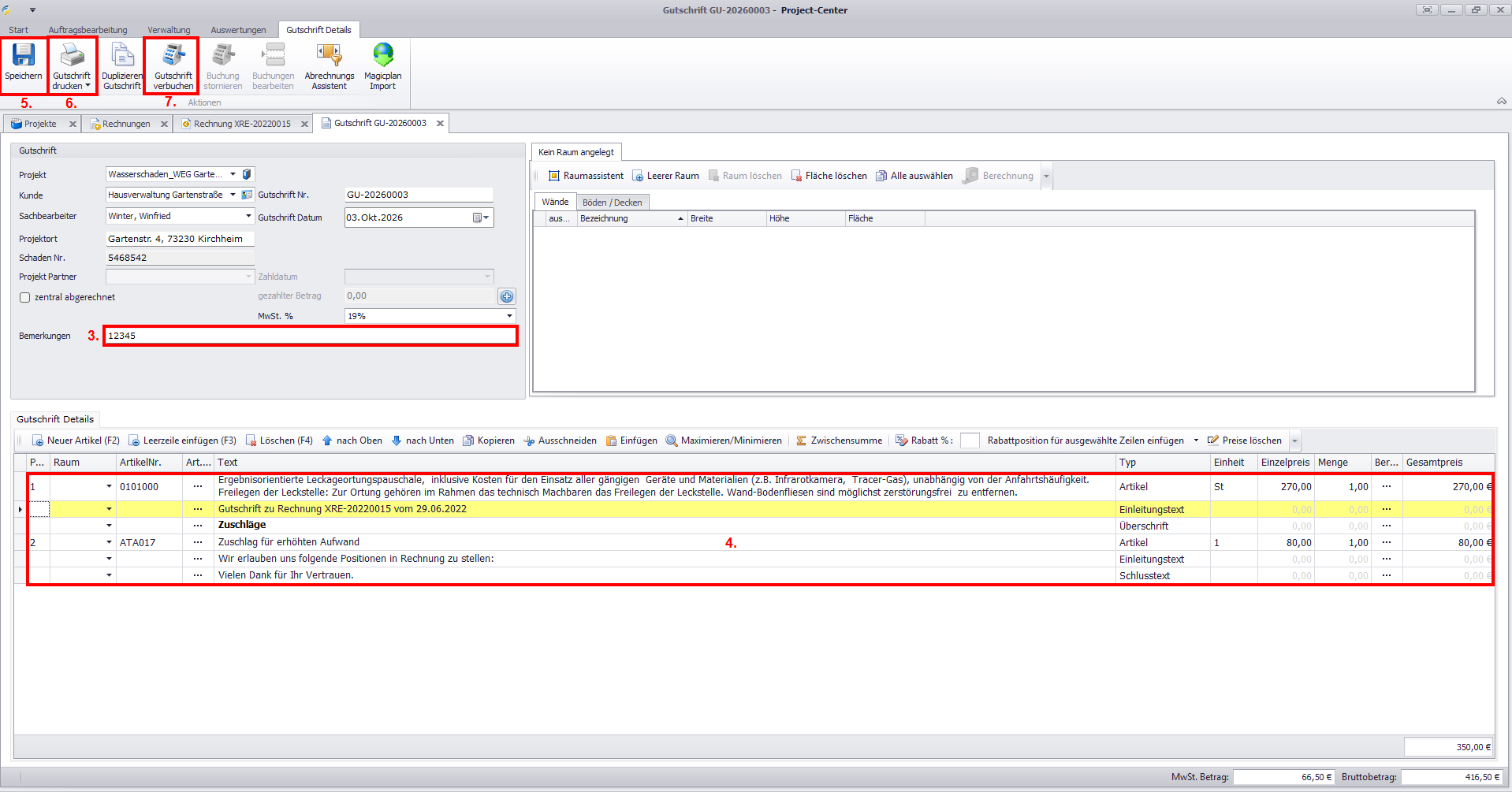The width and height of the screenshot is (1512, 792).
Task: Add Neuer Artikel (F2)
Action: [75, 441]
